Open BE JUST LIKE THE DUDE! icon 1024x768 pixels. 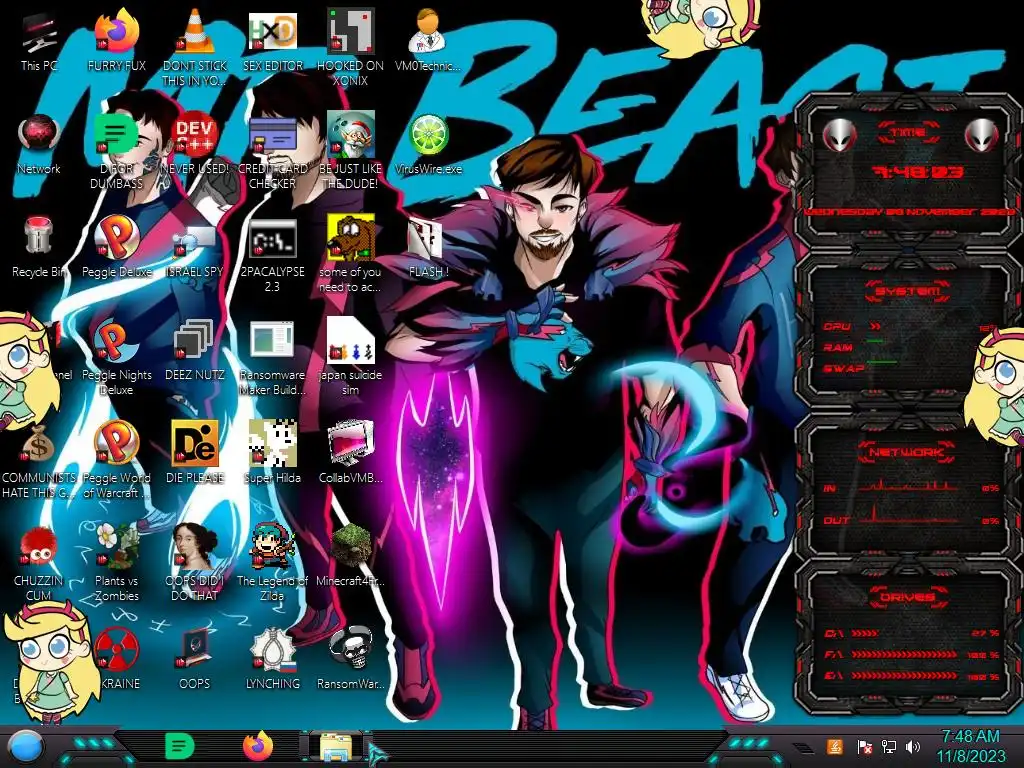(x=351, y=150)
